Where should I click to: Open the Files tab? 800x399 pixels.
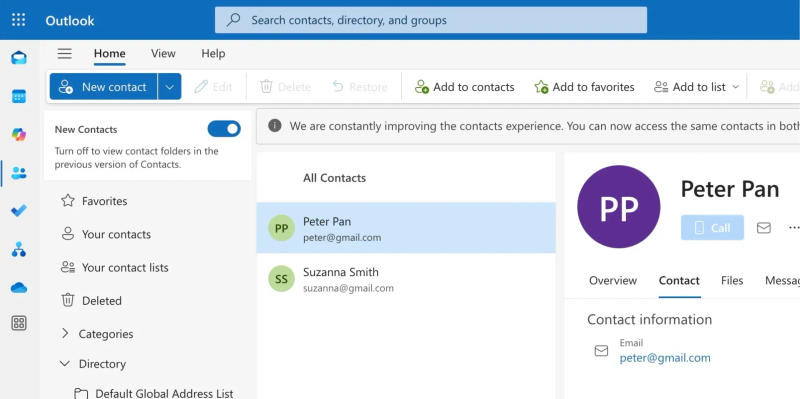[732, 281]
